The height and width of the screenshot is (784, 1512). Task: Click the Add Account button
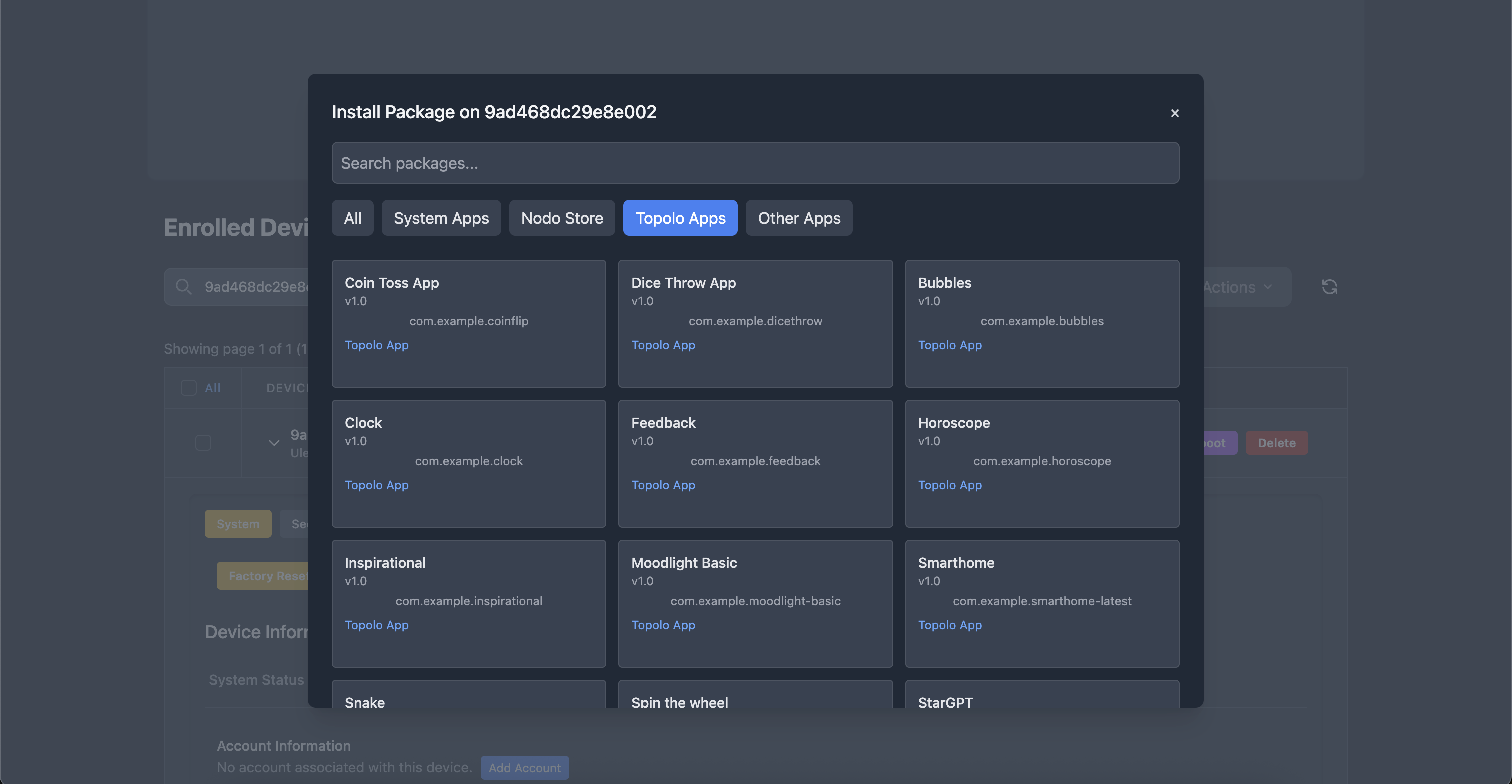pos(524,767)
